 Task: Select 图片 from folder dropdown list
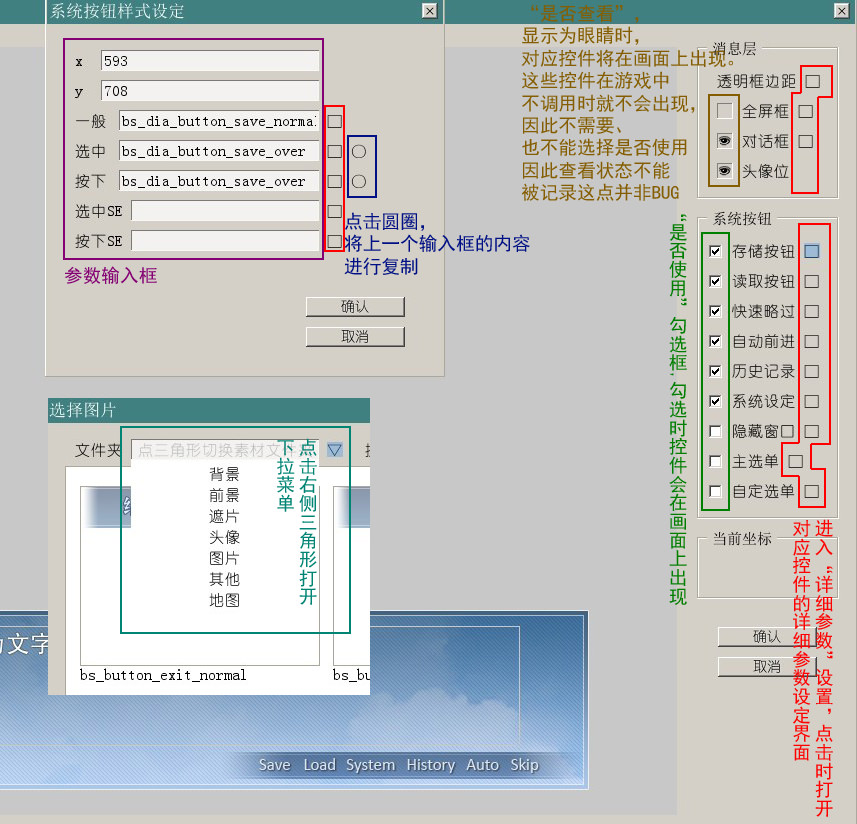coord(224,558)
